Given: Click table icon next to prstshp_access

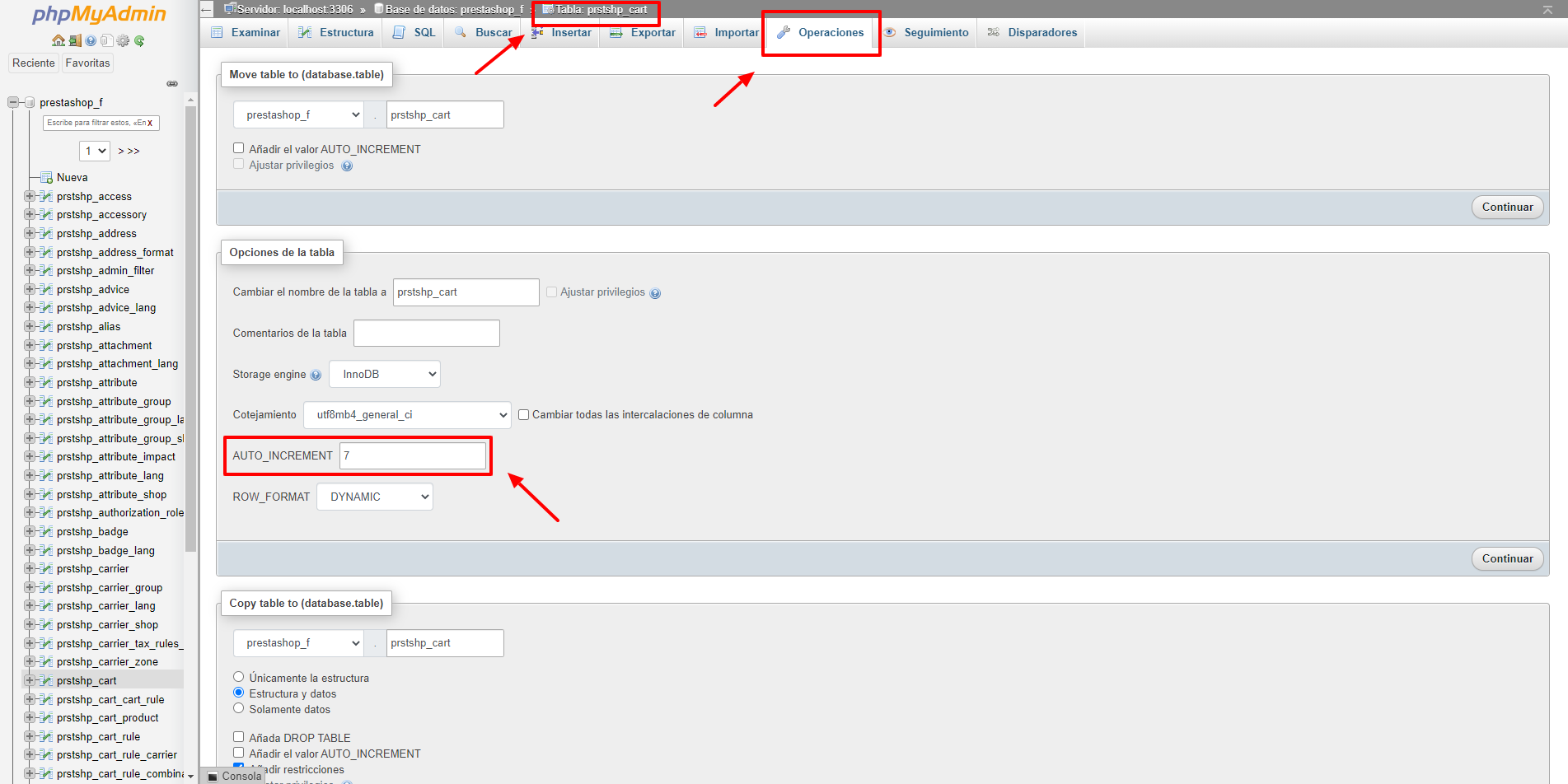Looking at the screenshot, I should (x=46, y=196).
